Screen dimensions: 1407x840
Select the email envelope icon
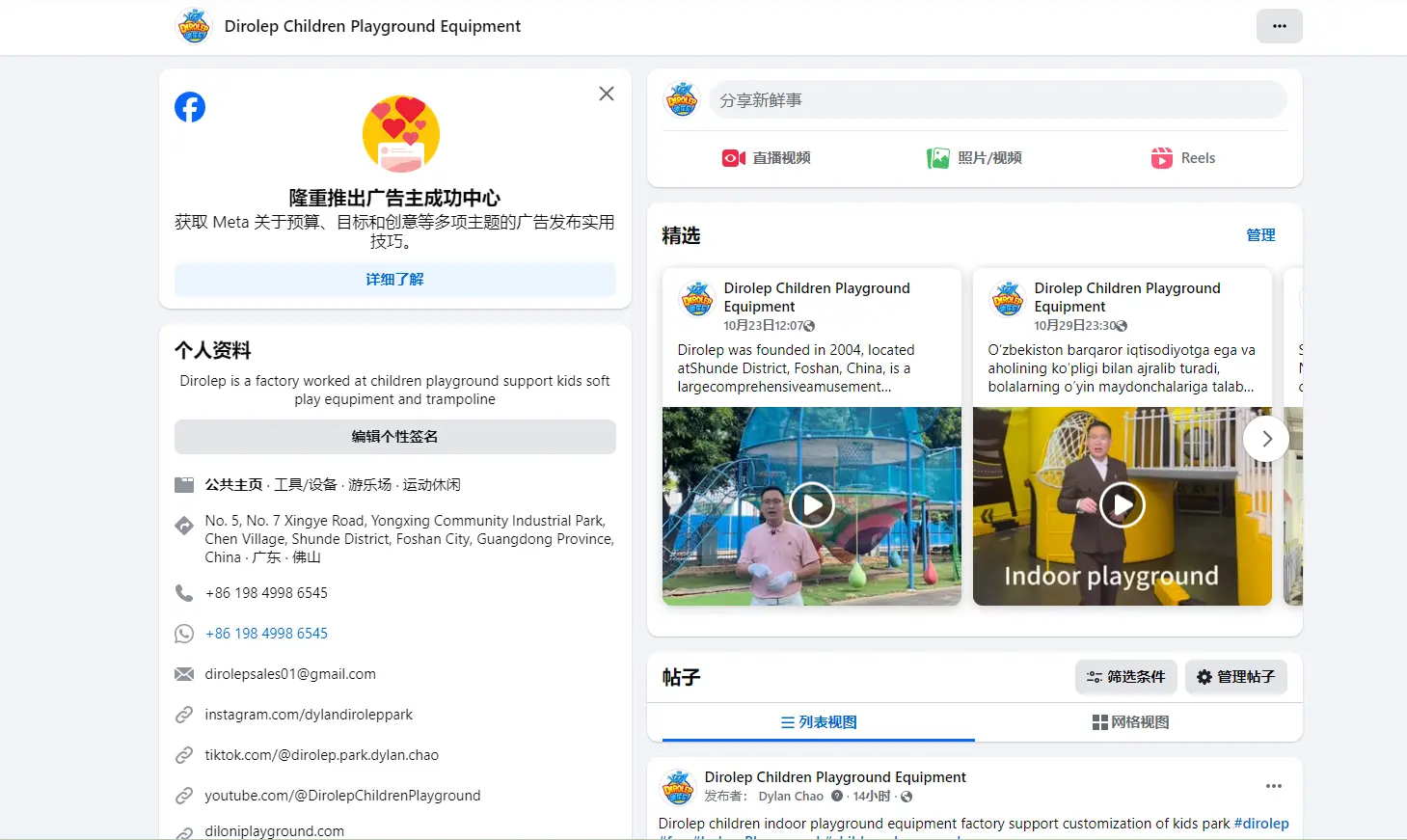(x=184, y=673)
